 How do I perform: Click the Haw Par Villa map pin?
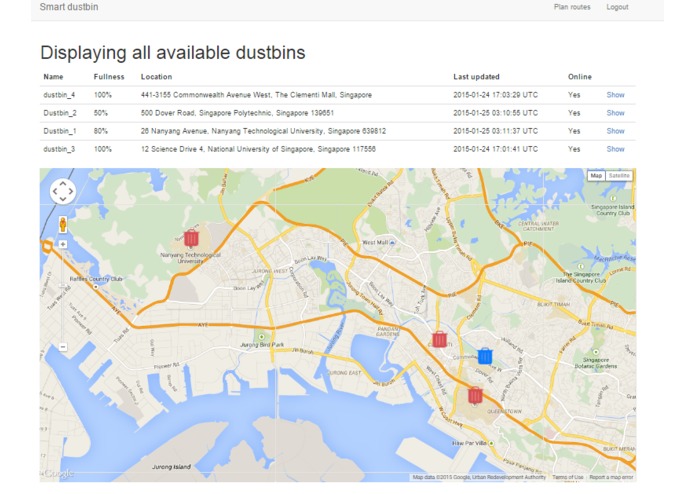491,443
